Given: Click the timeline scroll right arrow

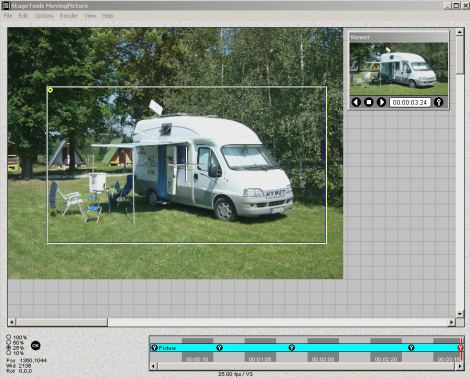Looking at the screenshot, I should (x=460, y=366).
